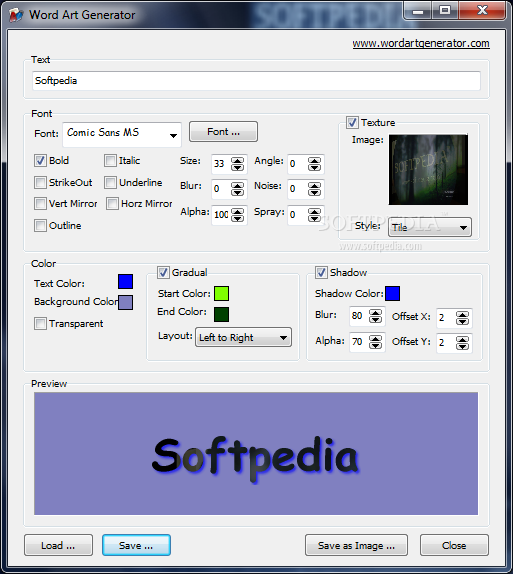The image size is (513, 574).
Task: Enable the Horz Mirror checkbox
Action: tap(112, 204)
